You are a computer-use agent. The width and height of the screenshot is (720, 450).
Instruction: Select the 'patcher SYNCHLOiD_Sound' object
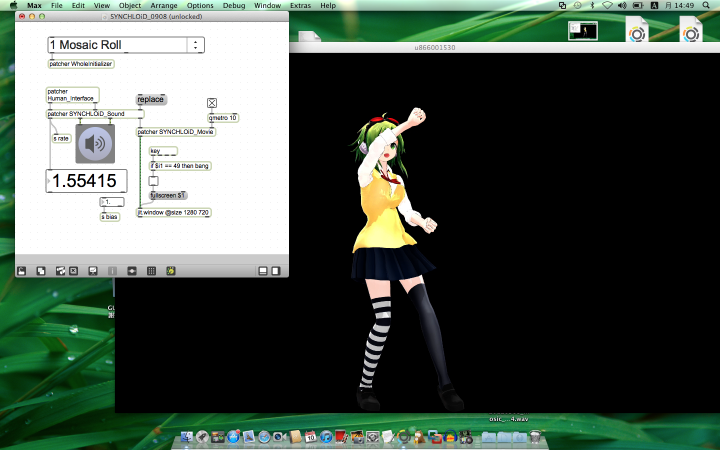coord(95,114)
